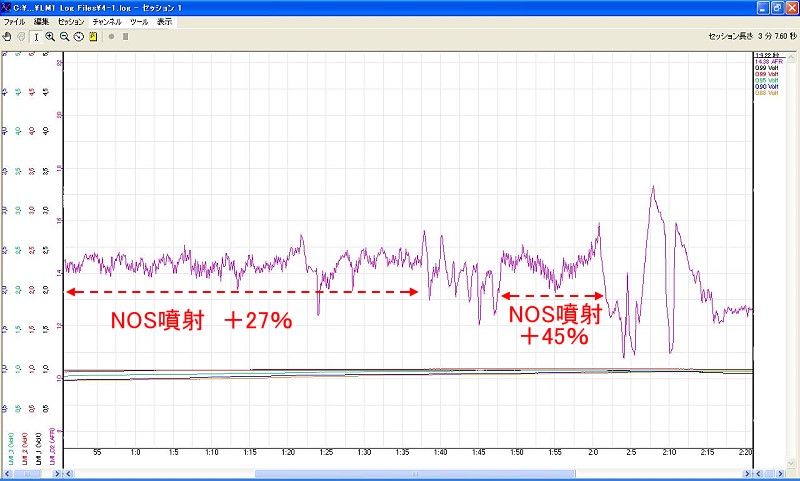Click the green 0.95 Volt legend entry
Screen dimensions: 800x481
766,81
